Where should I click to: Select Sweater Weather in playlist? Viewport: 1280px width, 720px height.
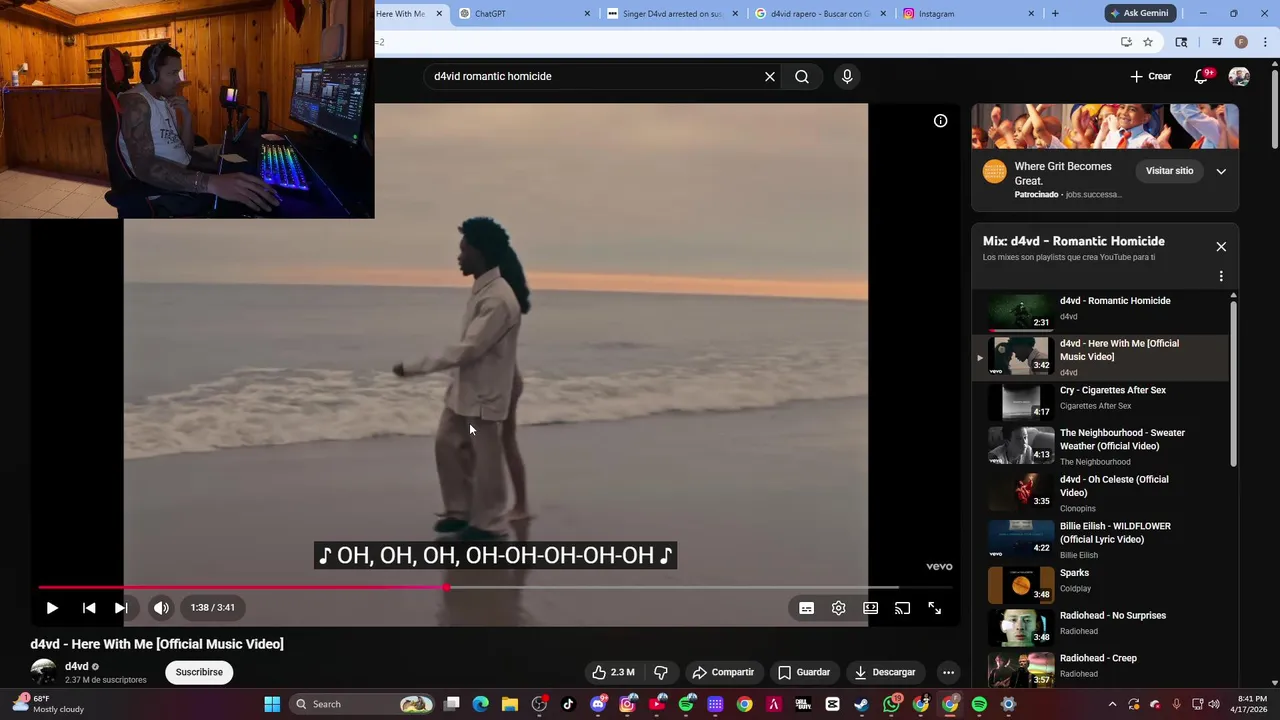click(1100, 446)
